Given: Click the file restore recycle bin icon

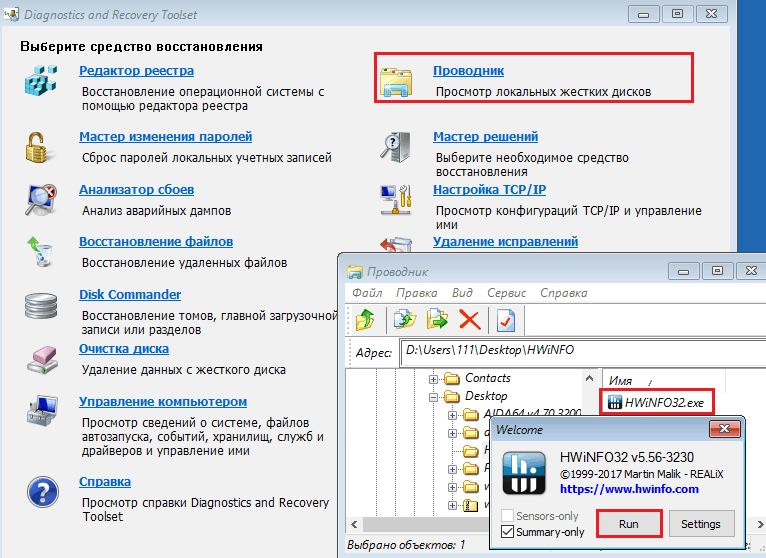Looking at the screenshot, I should tap(41, 251).
